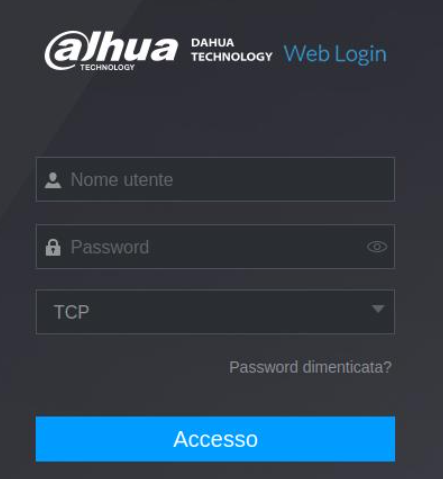Click the user silhouette icon
443x479 pixels.
(53, 180)
